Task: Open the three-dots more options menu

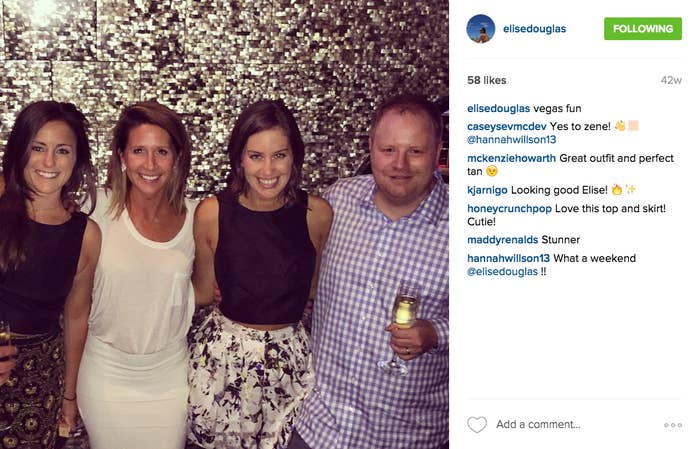Action: point(673,425)
